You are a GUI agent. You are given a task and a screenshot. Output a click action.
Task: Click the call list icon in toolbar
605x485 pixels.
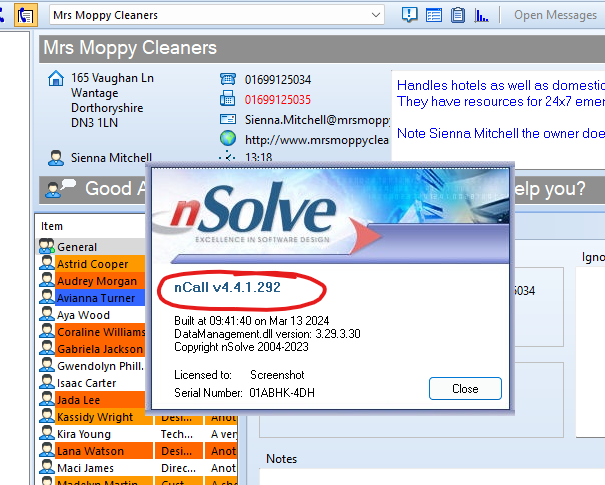coord(26,15)
